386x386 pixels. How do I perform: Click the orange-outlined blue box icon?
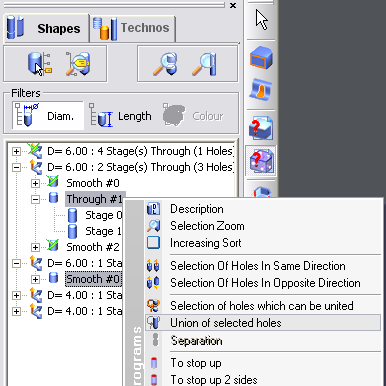(x=261, y=58)
